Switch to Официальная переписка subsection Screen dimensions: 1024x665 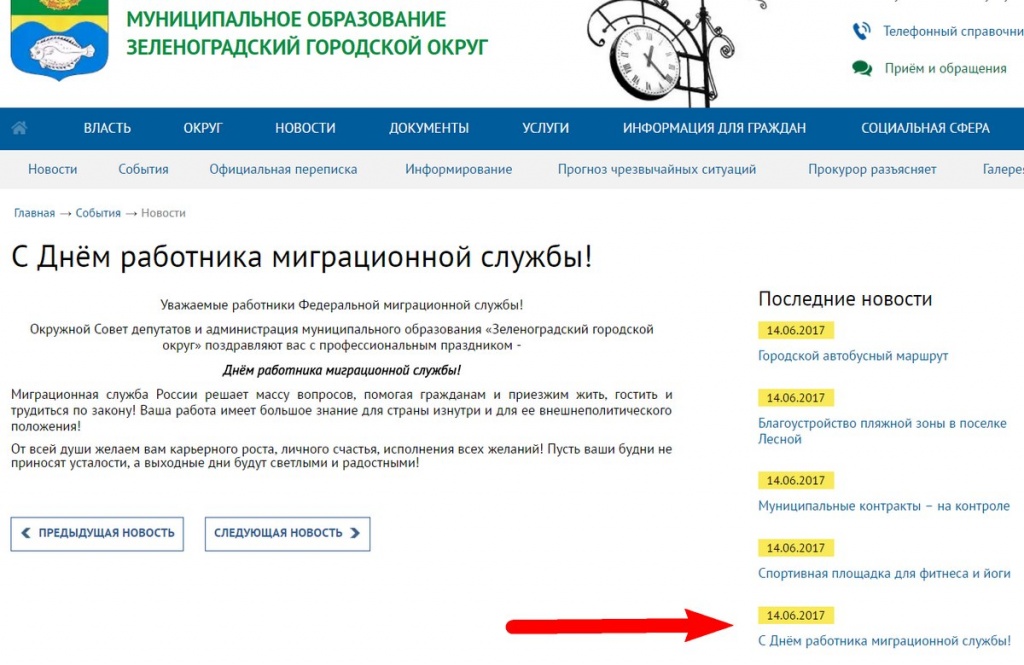coord(283,169)
